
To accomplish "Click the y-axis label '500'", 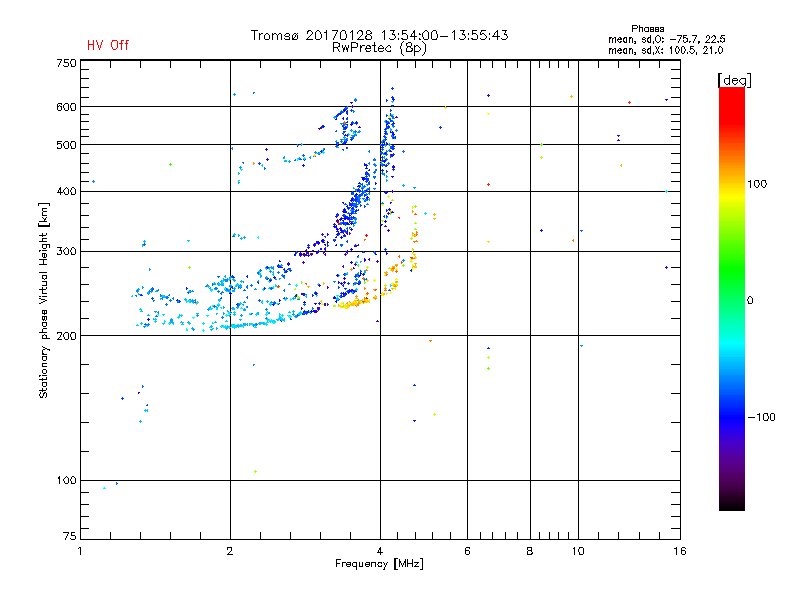I will click(x=66, y=145).
